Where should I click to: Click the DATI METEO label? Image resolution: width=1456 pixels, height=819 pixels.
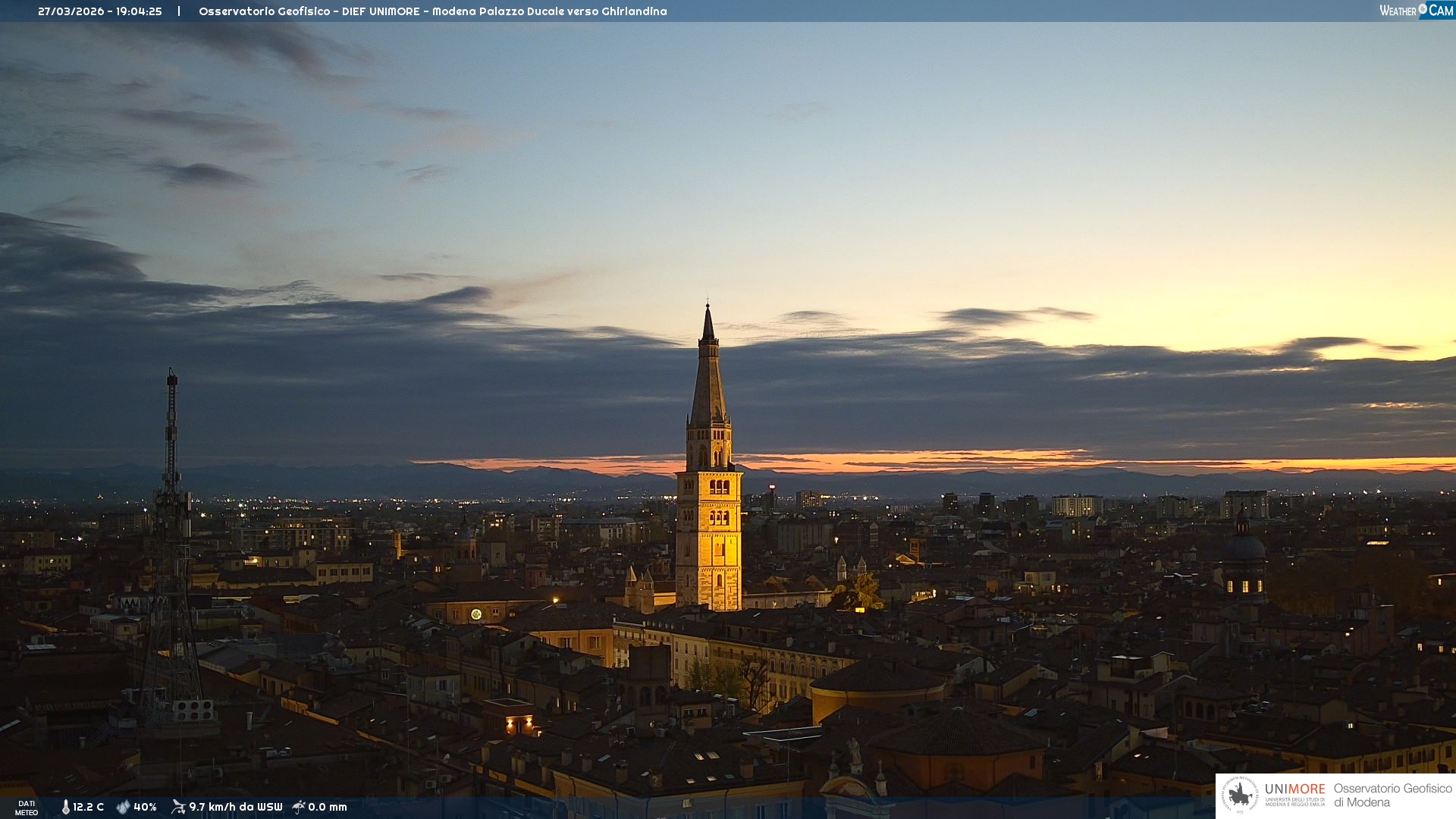click(27, 808)
